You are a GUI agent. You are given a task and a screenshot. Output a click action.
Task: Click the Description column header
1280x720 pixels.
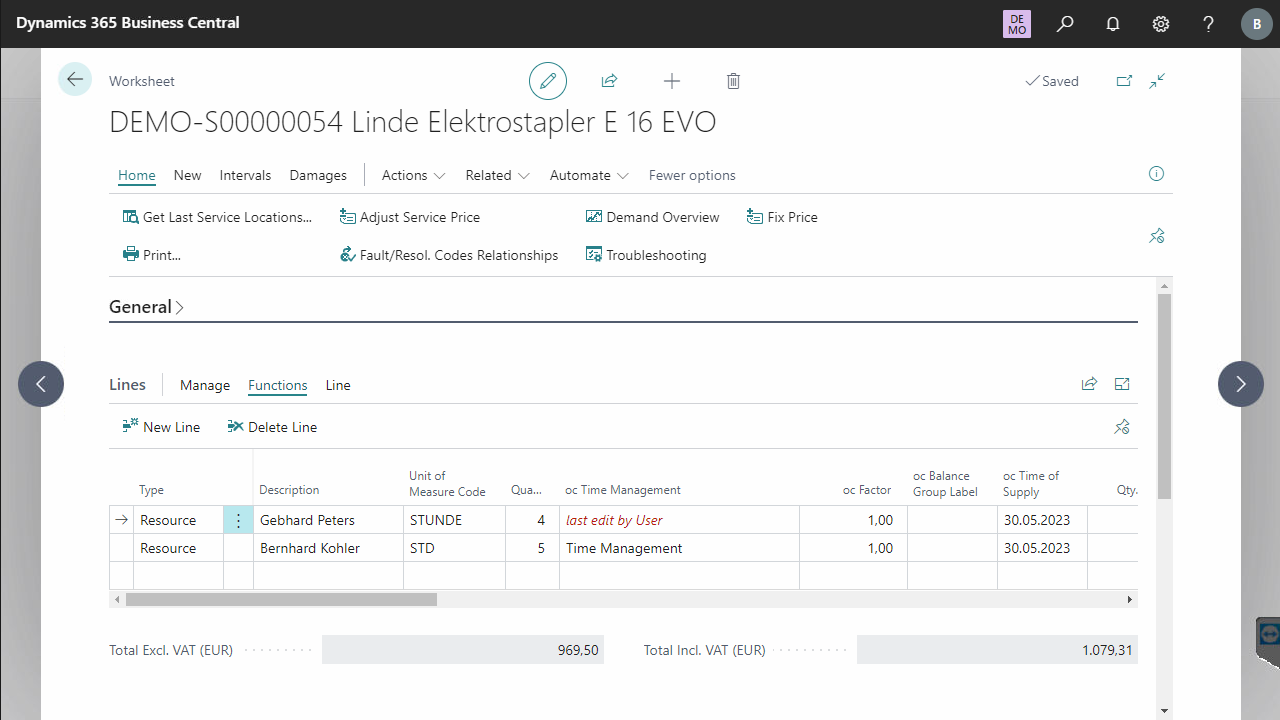[x=289, y=490]
